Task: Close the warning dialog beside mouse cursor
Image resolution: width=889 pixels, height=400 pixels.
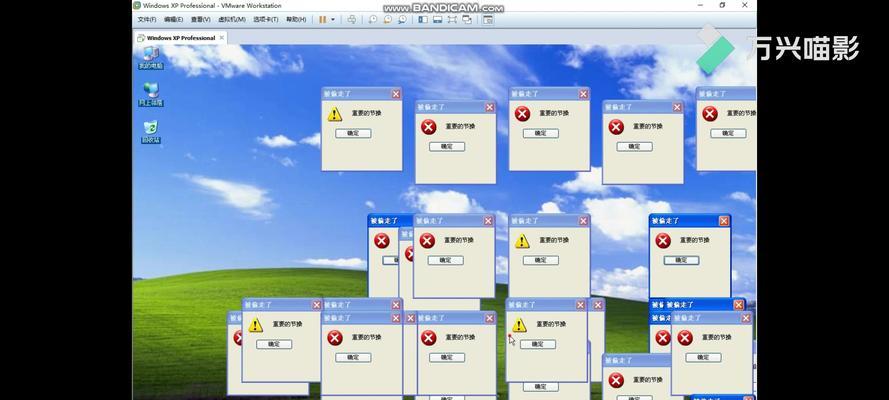Action: click(581, 305)
